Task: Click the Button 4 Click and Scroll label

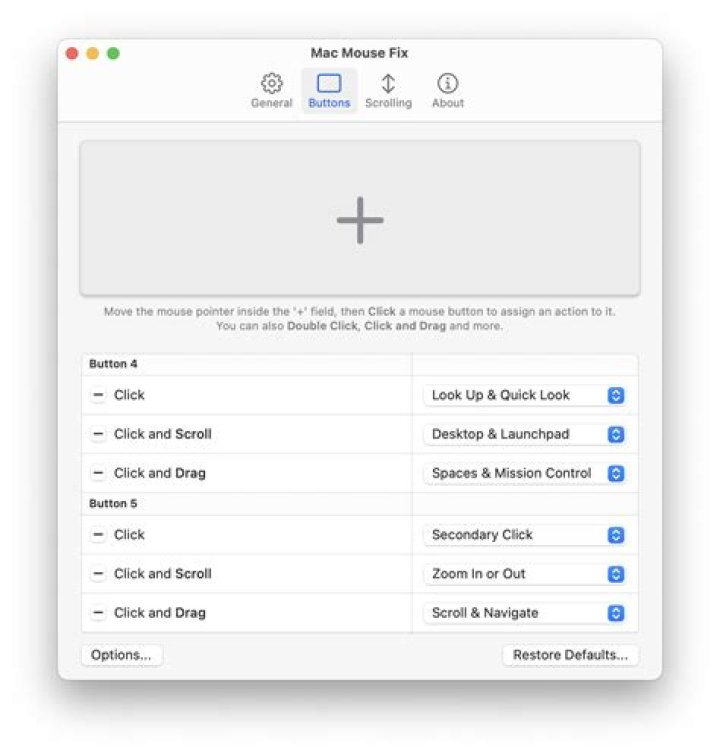Action: click(163, 434)
